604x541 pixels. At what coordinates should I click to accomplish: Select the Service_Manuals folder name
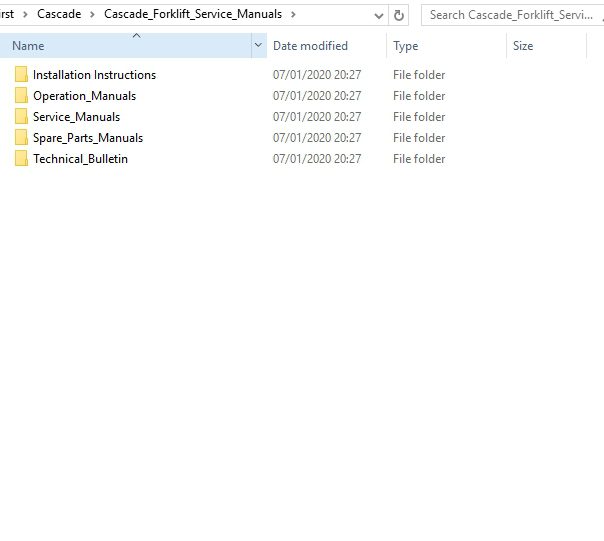coord(76,117)
